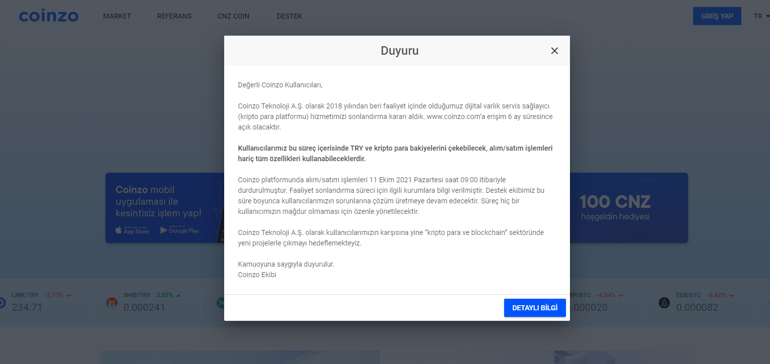This screenshot has height=364, width=770.
Task: Click the Değerli Coinzo Kullanıcıları greeting
Action: click(280, 85)
